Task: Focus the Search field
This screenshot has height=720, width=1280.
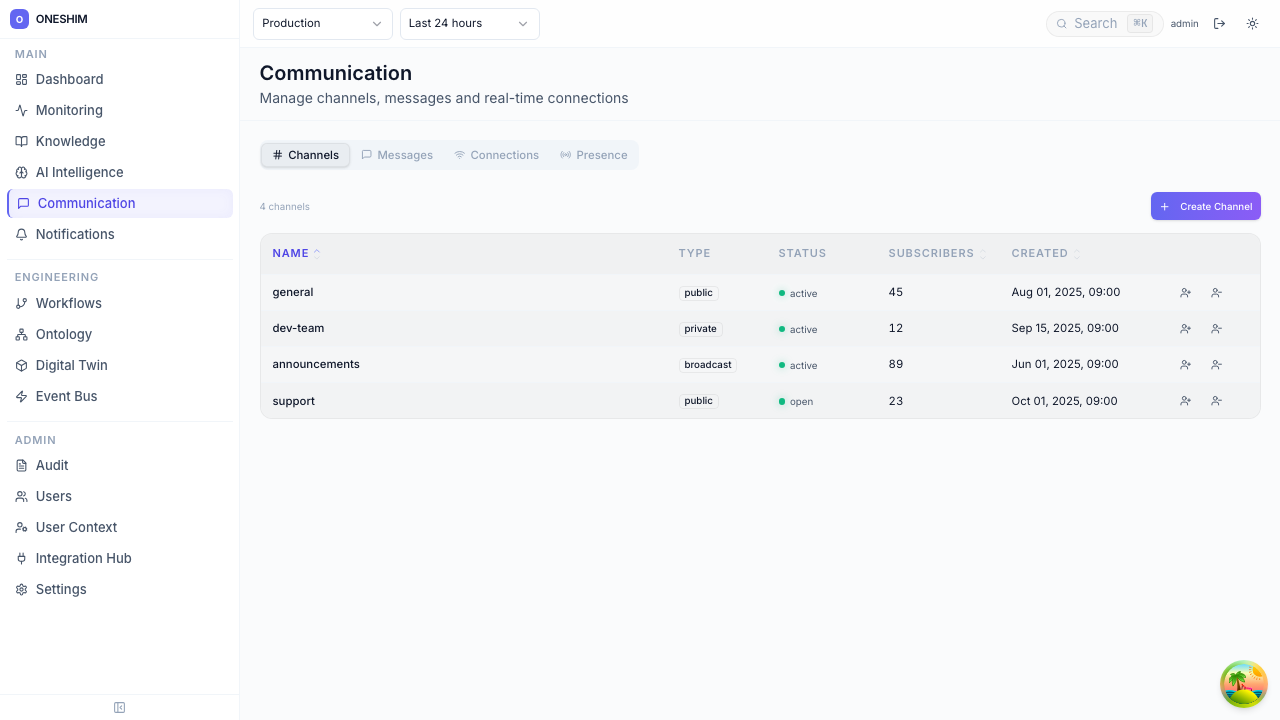Action: tap(1095, 24)
